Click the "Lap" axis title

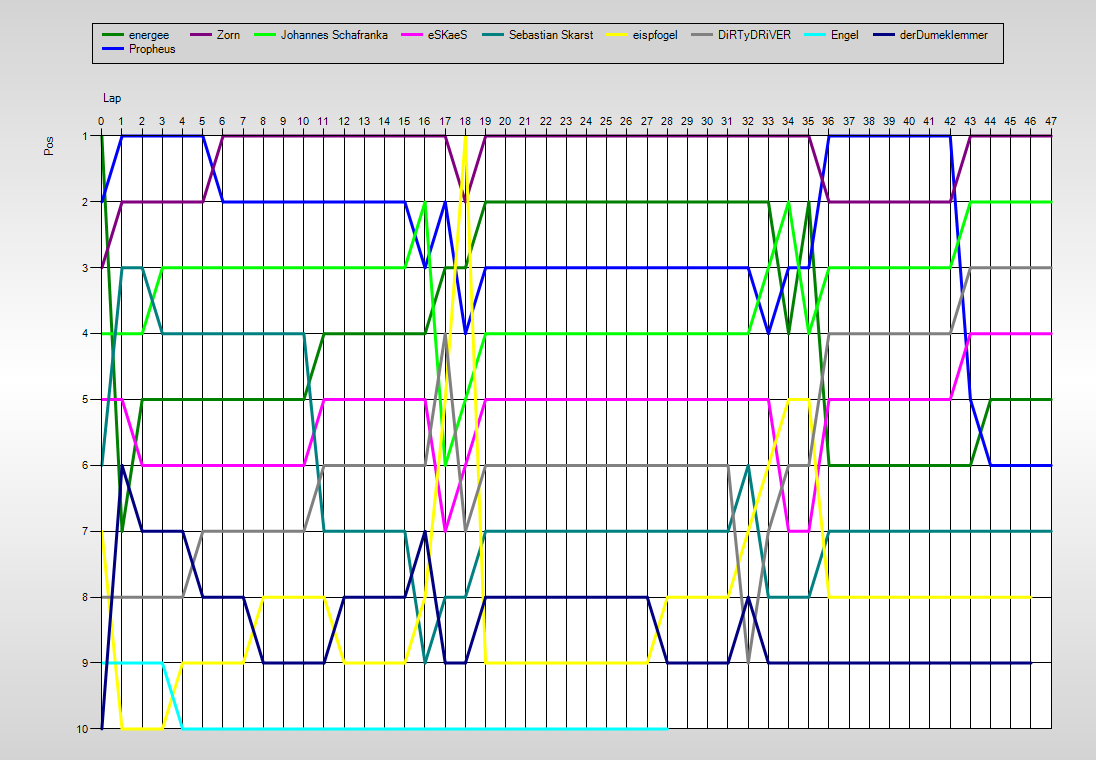click(x=110, y=98)
